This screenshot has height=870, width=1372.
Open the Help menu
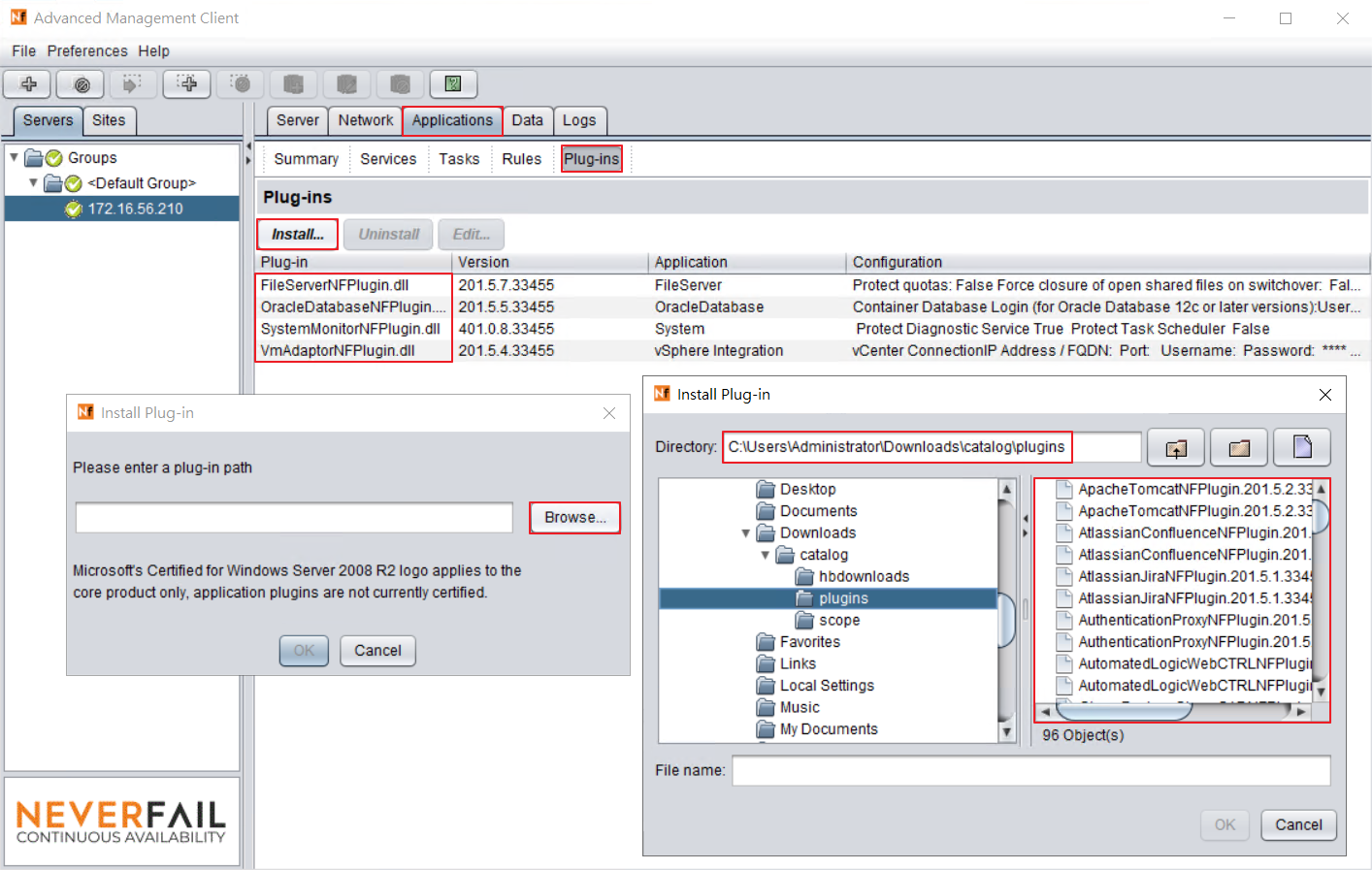153,50
